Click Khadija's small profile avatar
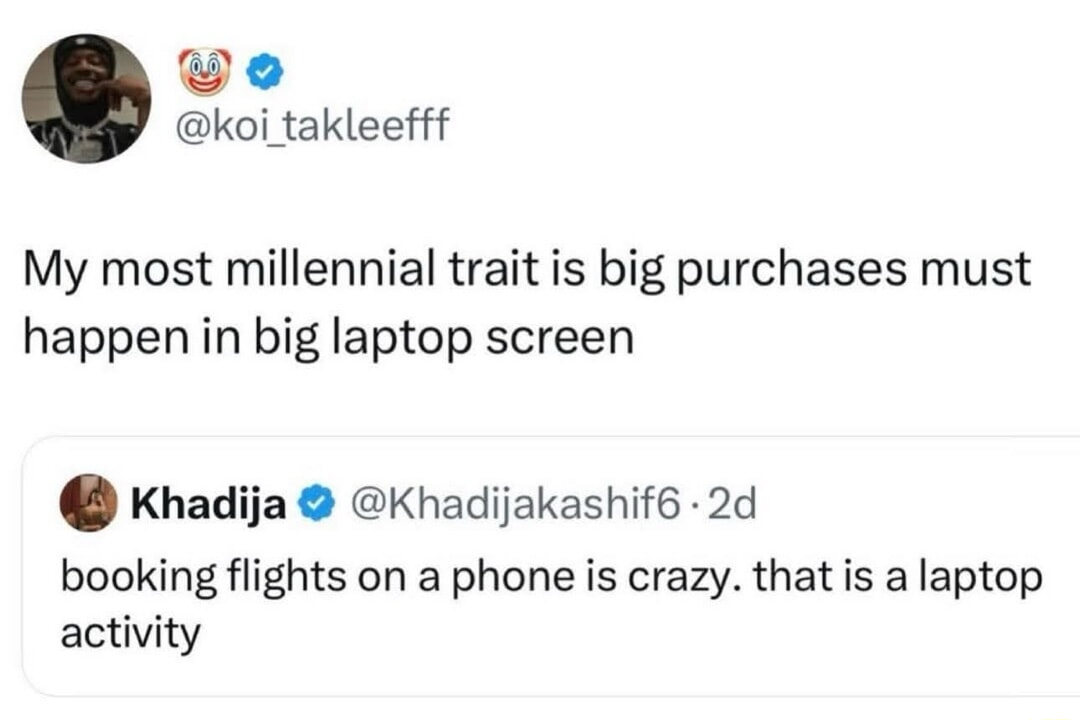The image size is (1080, 720). click(x=87, y=502)
